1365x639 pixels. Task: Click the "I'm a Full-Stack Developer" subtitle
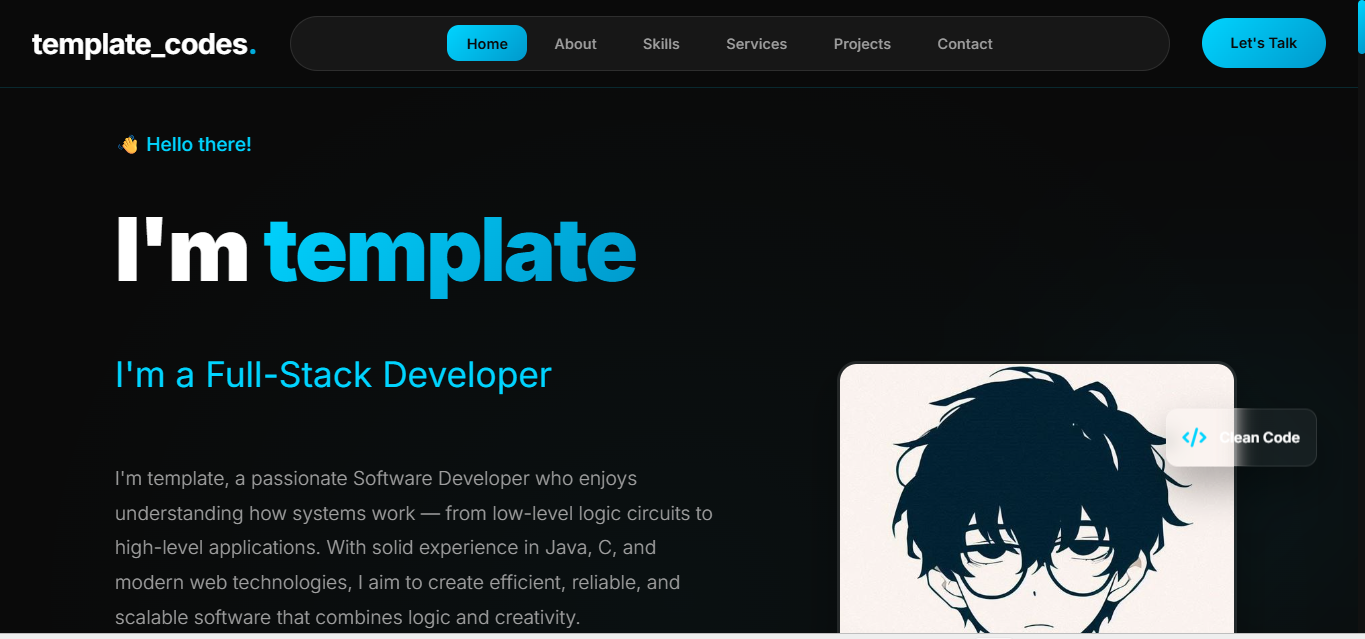(x=333, y=375)
